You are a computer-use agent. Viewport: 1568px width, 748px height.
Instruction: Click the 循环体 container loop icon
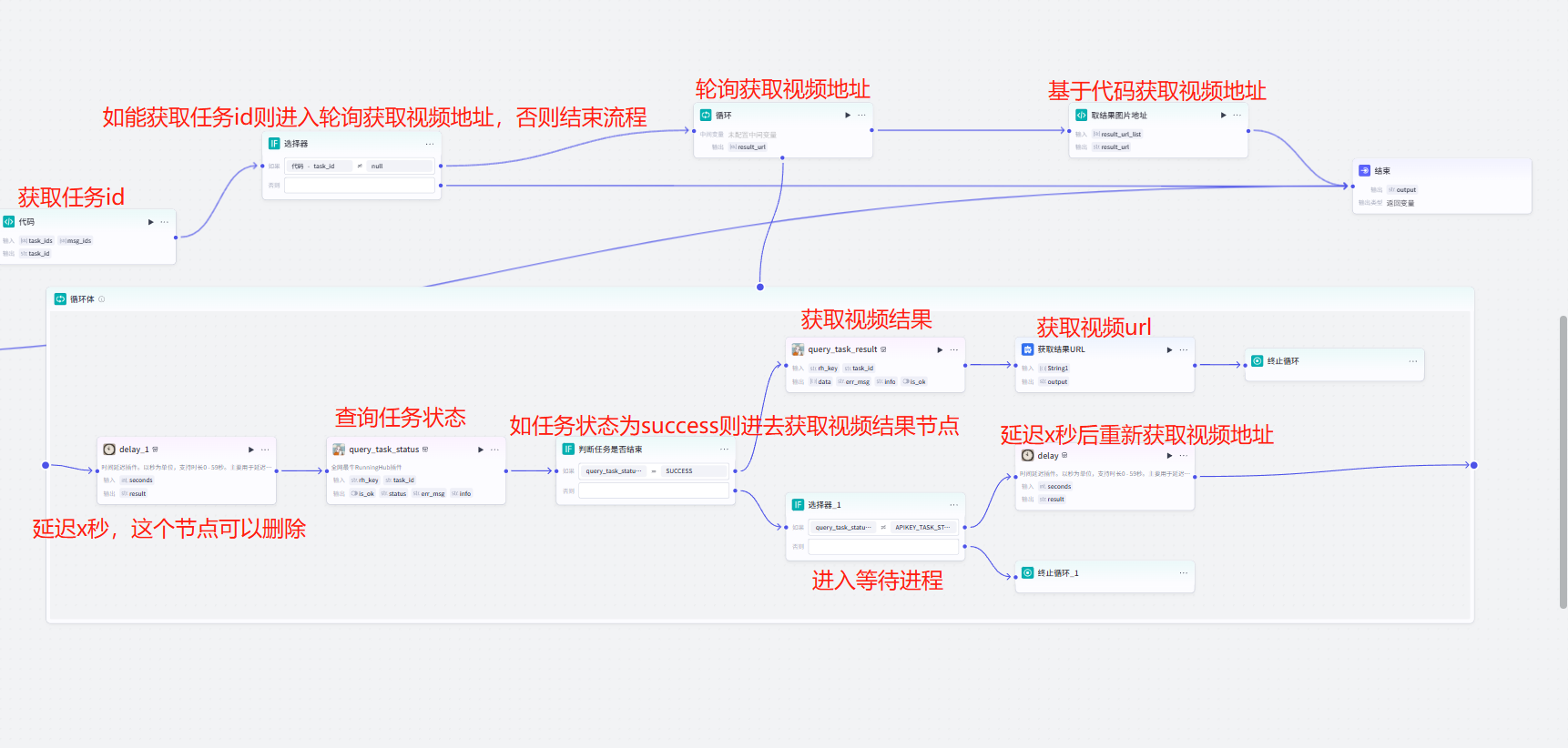click(60, 299)
